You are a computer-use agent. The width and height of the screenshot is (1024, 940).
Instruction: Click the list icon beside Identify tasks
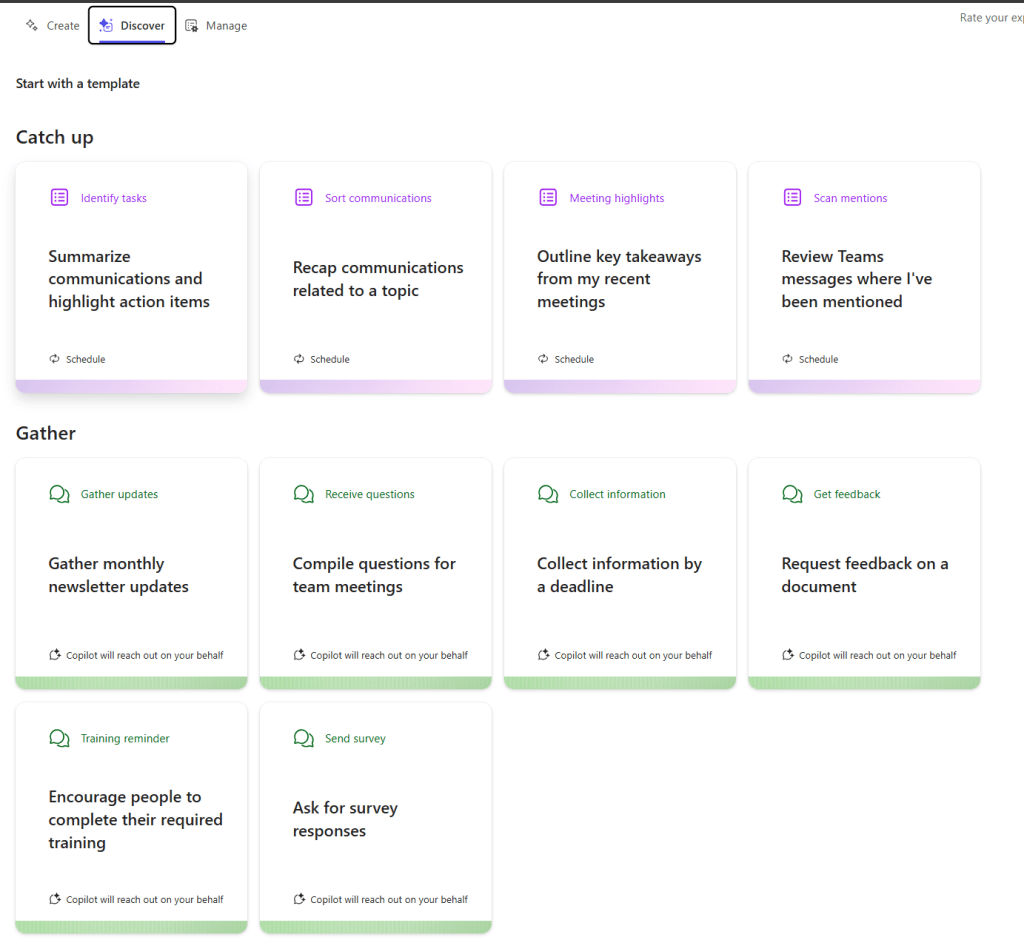click(59, 198)
